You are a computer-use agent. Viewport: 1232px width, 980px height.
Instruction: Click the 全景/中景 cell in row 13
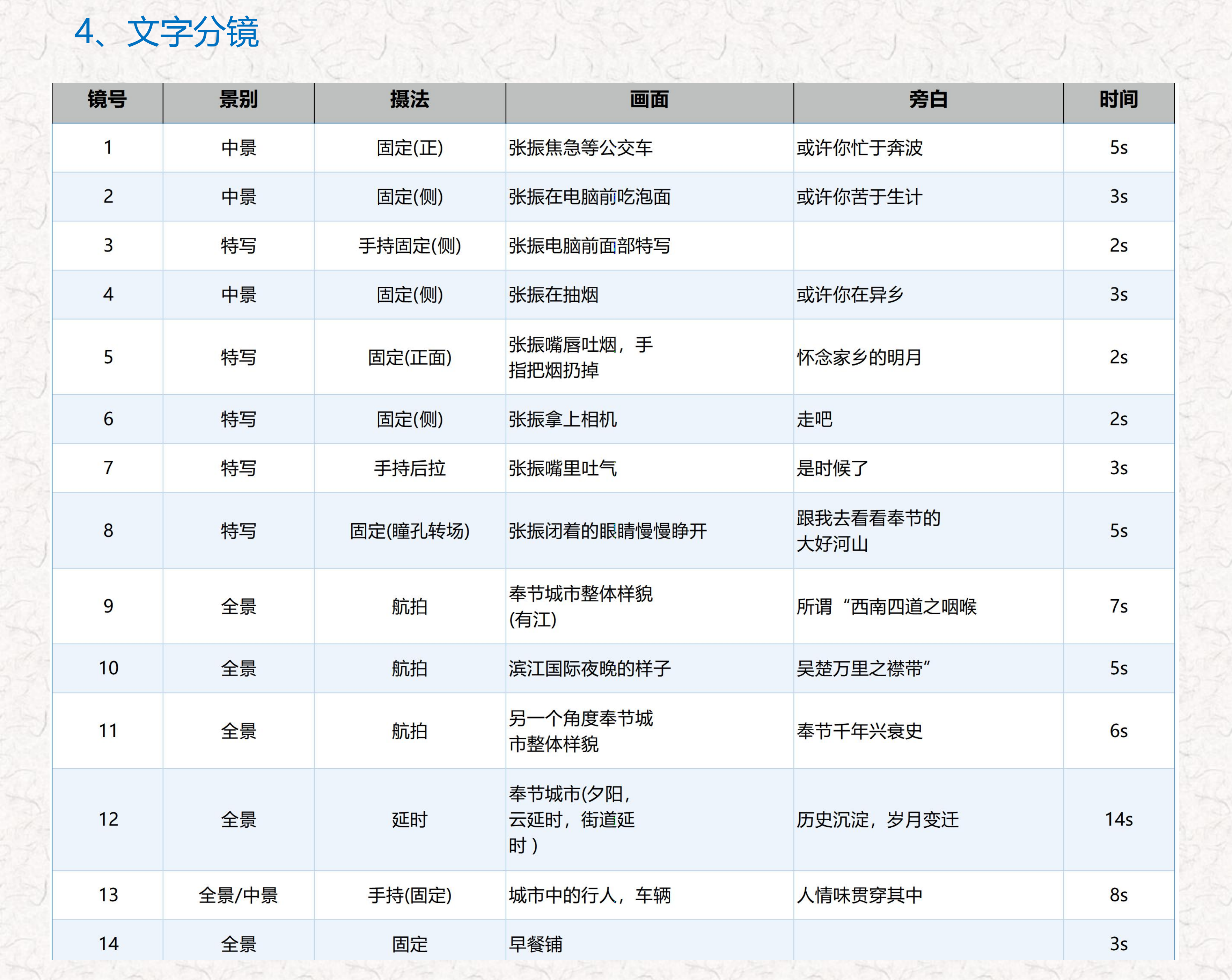point(238,895)
